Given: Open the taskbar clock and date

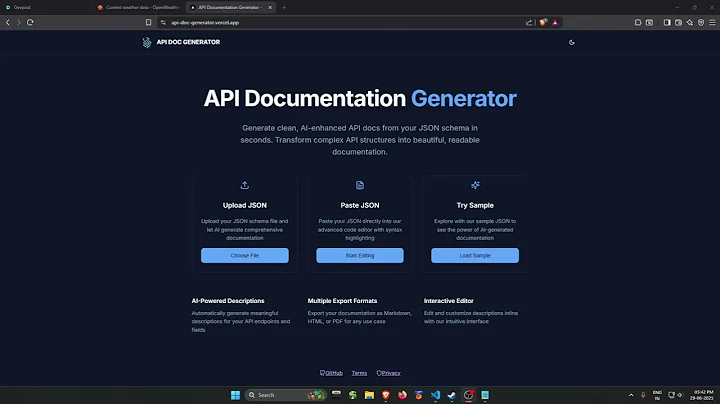Looking at the screenshot, I should tap(702, 395).
